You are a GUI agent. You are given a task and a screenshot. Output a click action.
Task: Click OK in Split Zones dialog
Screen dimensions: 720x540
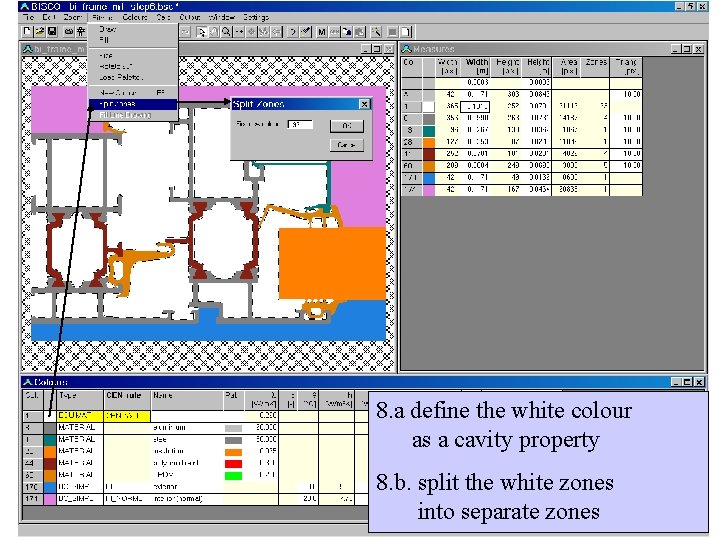[x=347, y=126]
